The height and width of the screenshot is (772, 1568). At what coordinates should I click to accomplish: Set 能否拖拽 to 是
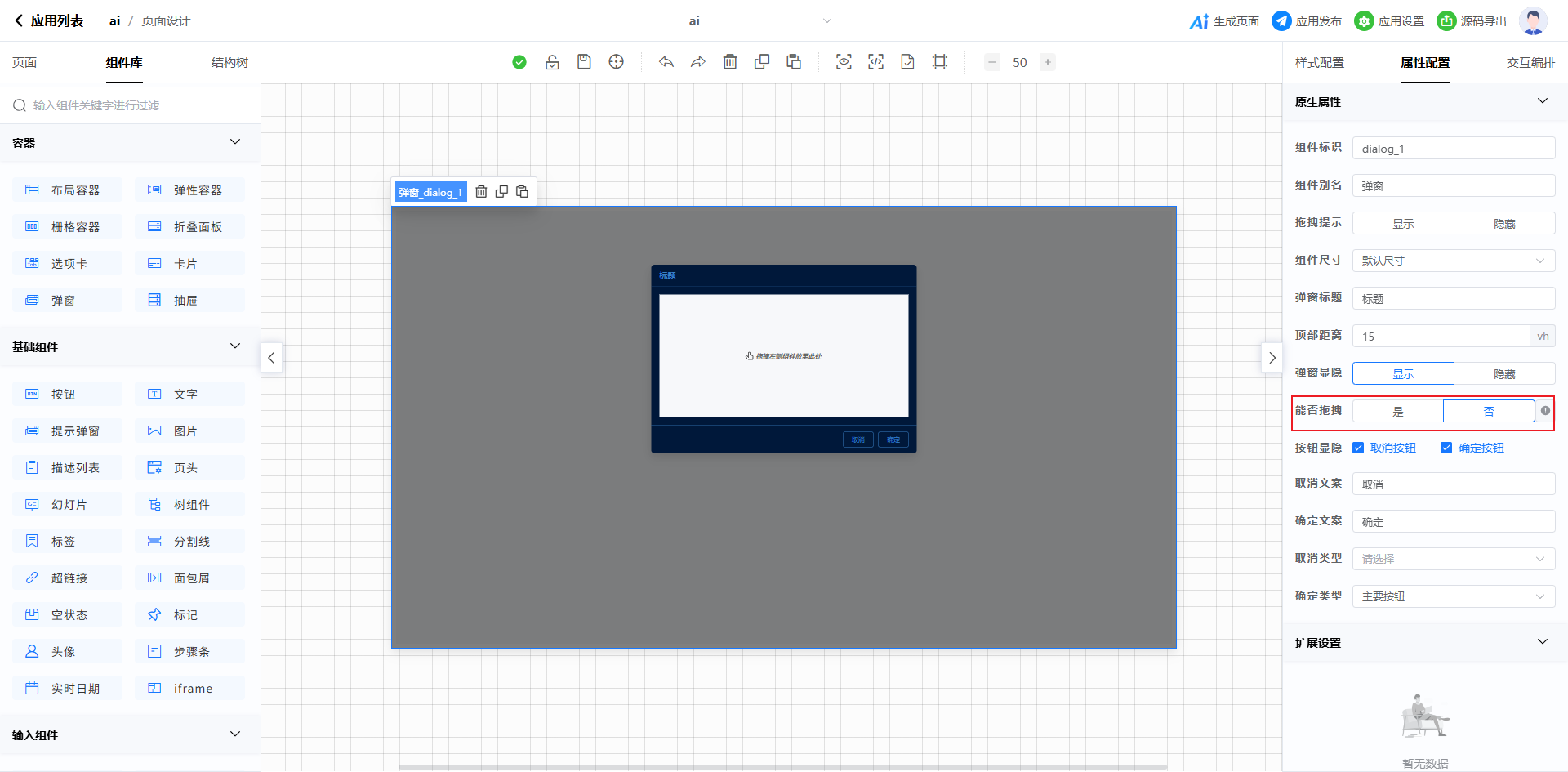point(1397,411)
